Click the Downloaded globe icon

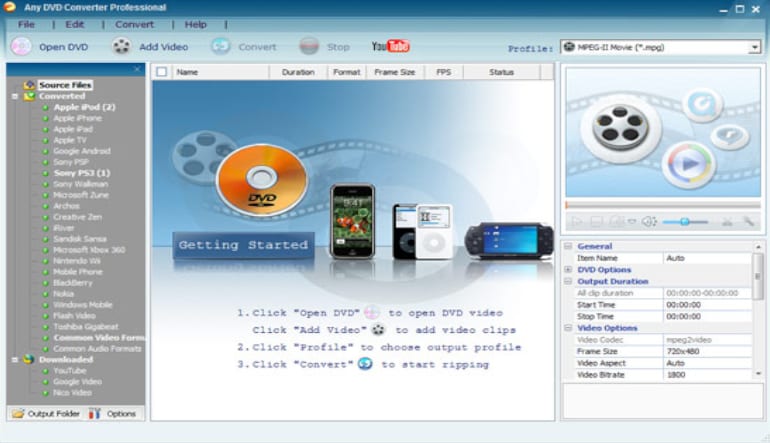pos(28,360)
